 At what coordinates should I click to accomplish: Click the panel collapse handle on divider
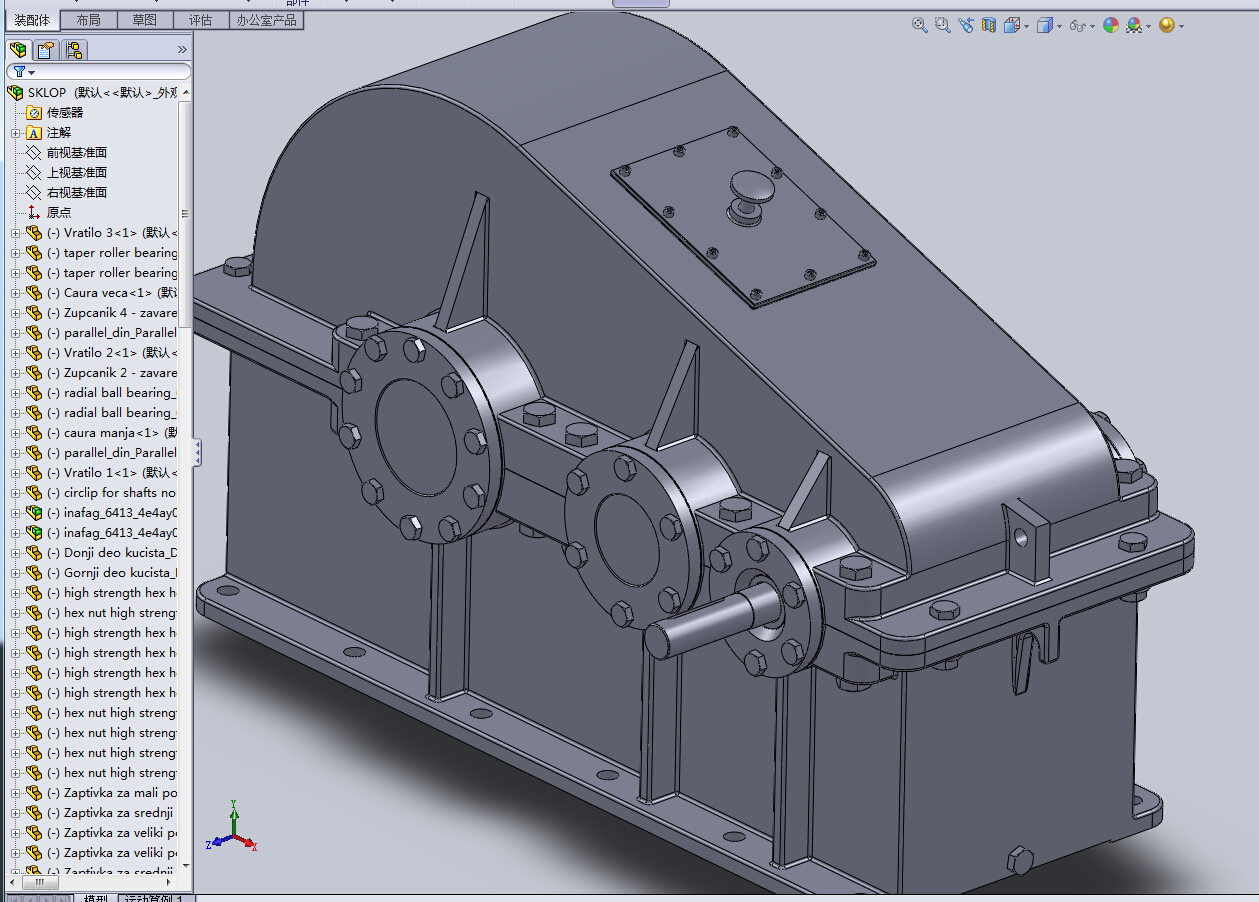[197, 452]
